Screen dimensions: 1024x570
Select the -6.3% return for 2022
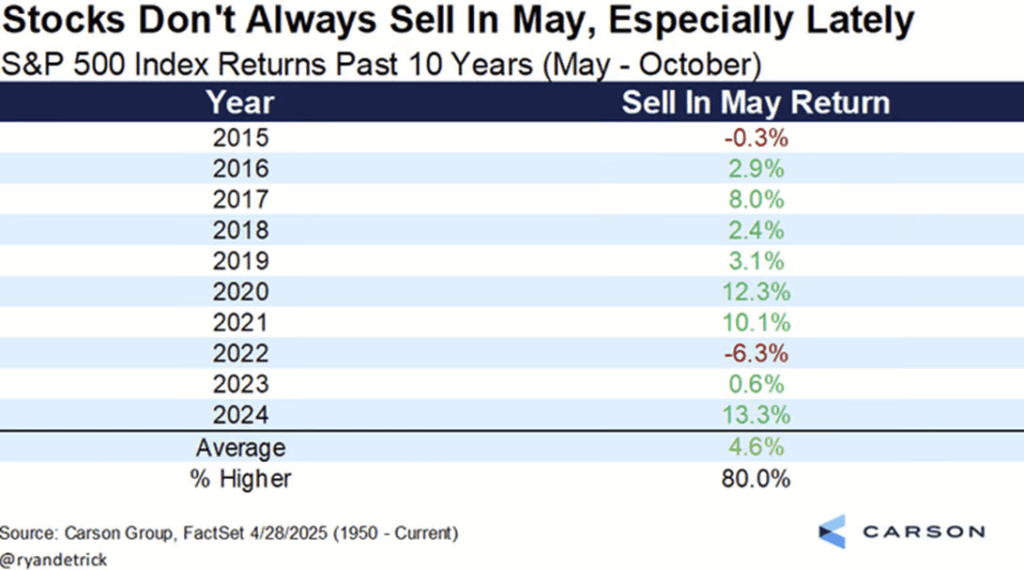coord(756,353)
